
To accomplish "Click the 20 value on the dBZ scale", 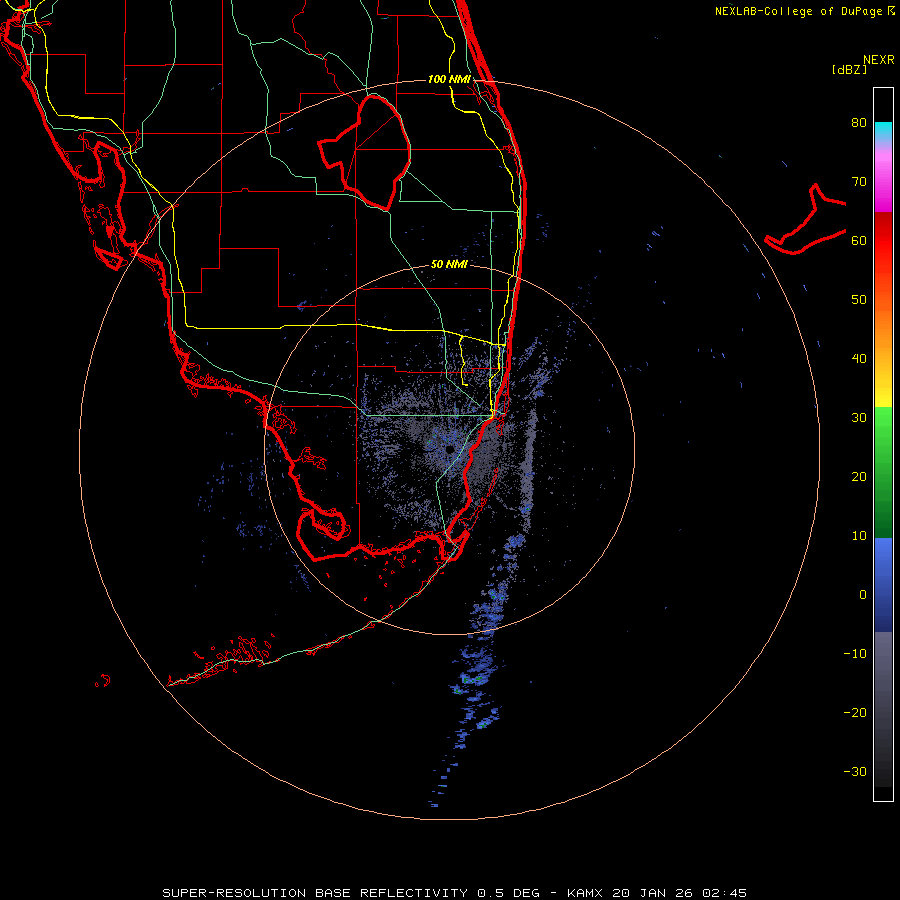I will point(859,477).
